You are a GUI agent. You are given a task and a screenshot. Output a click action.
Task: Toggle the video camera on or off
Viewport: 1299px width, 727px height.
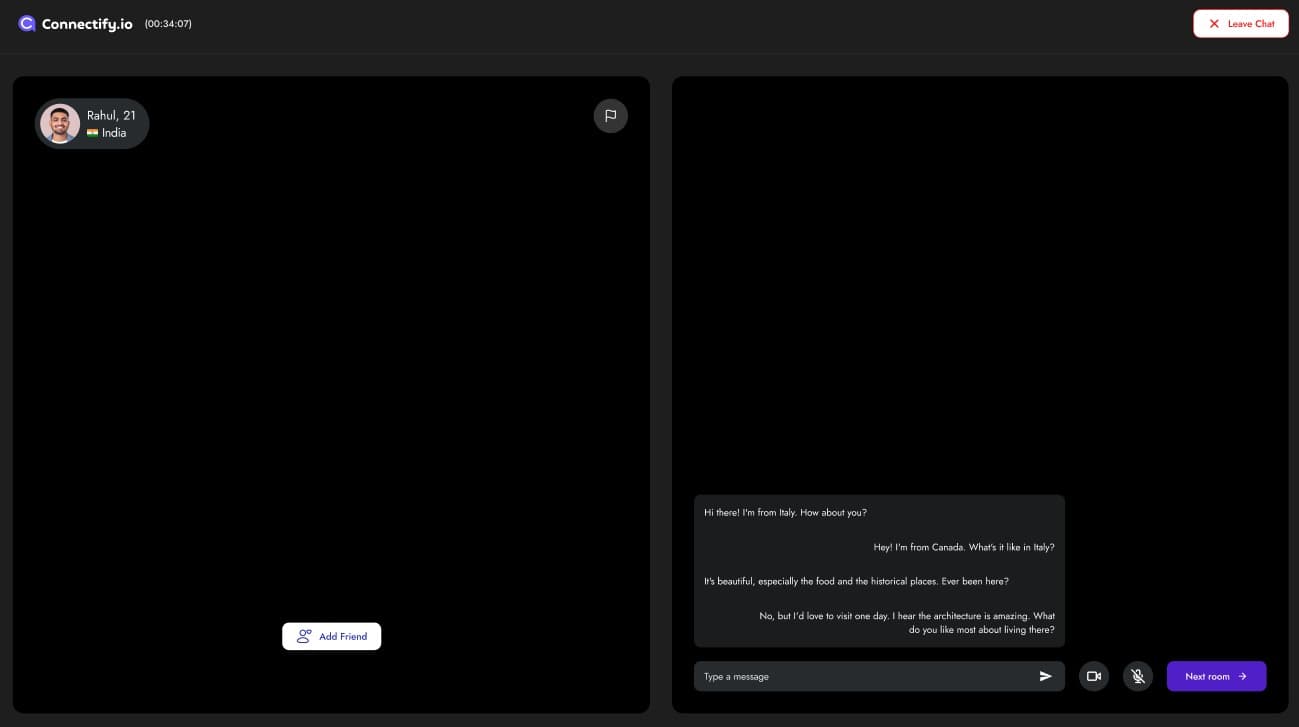(x=1094, y=676)
